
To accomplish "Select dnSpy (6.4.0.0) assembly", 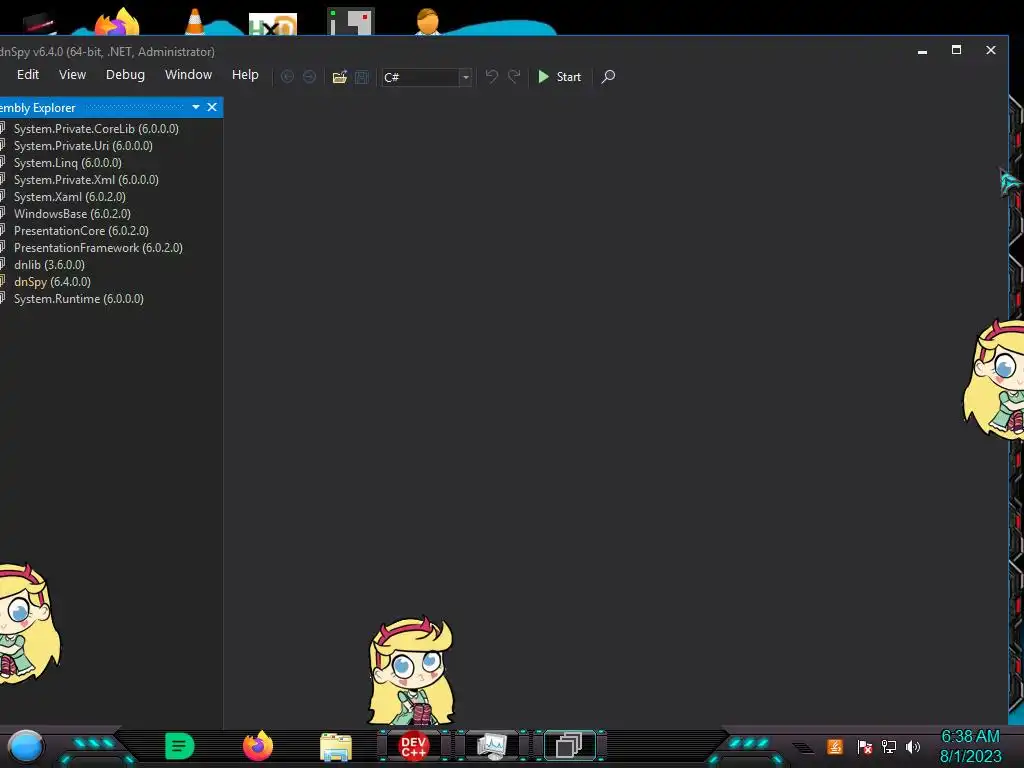I will 52,281.
